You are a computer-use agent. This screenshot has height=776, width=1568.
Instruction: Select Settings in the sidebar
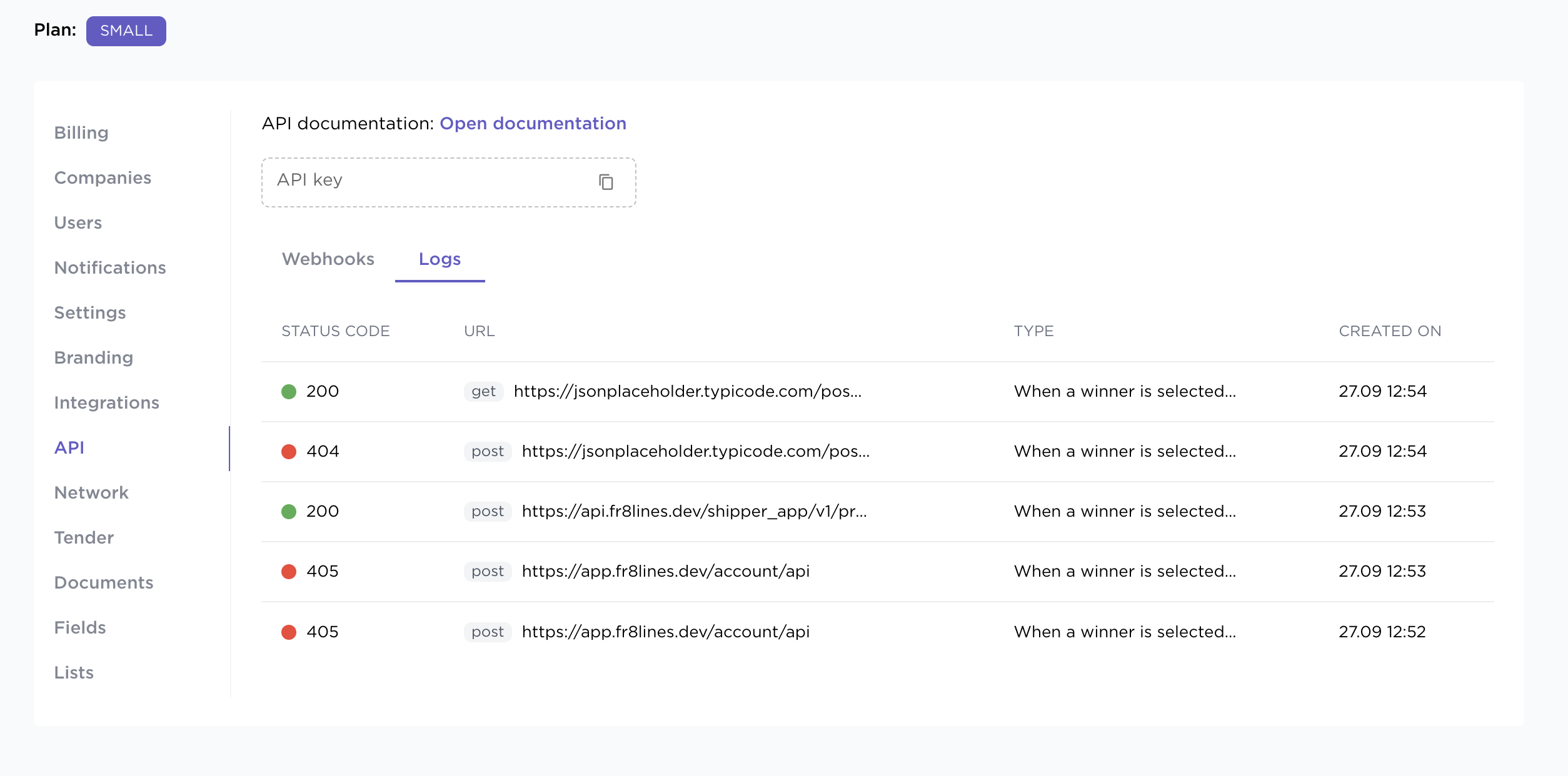tap(90, 312)
